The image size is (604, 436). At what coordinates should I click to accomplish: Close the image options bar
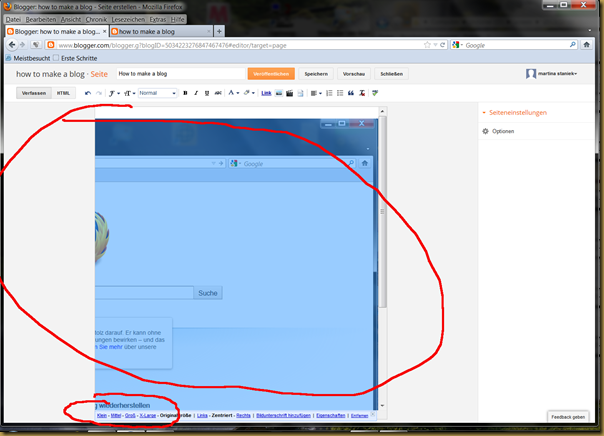tap(372, 415)
